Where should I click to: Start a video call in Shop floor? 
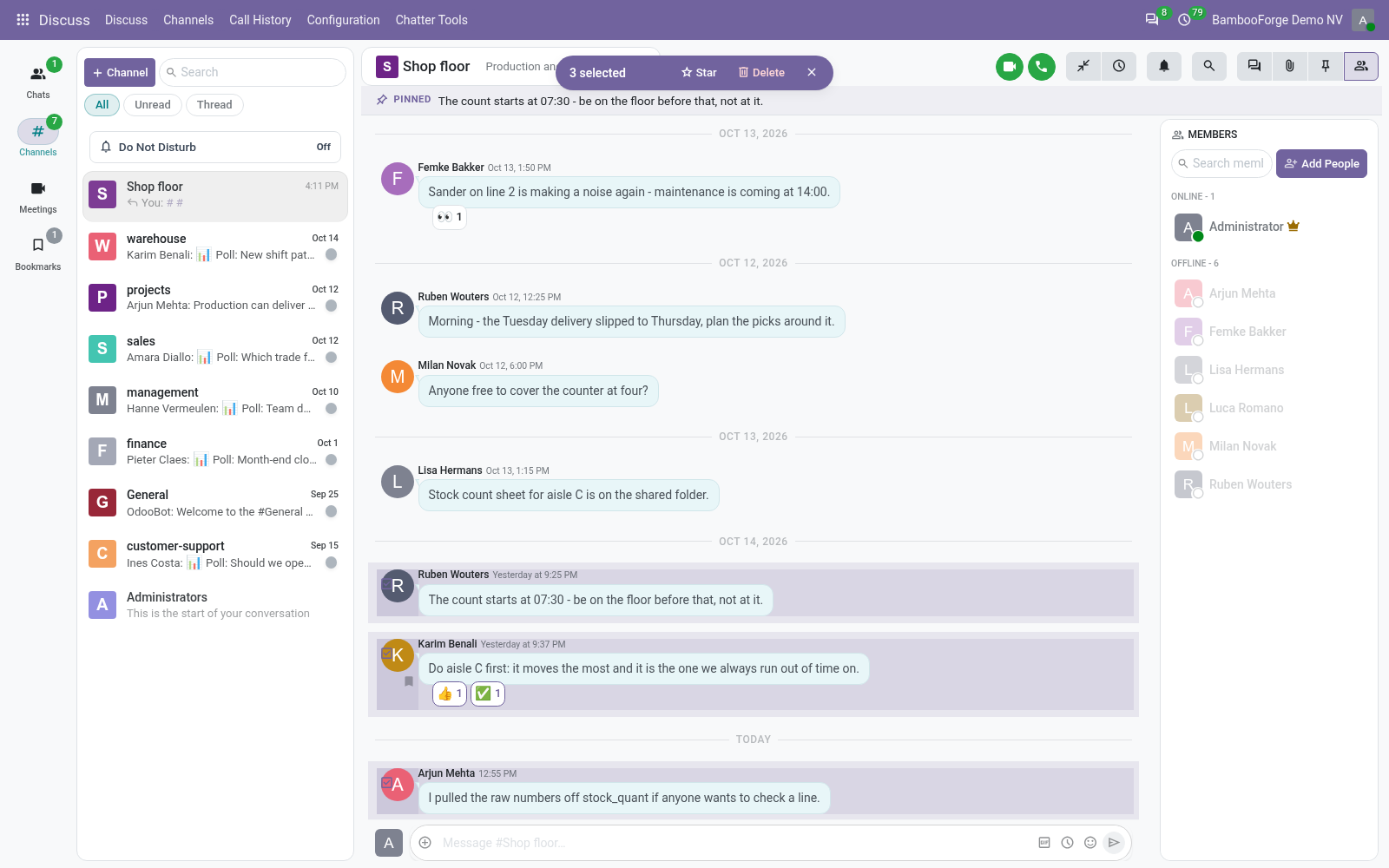tap(1009, 66)
